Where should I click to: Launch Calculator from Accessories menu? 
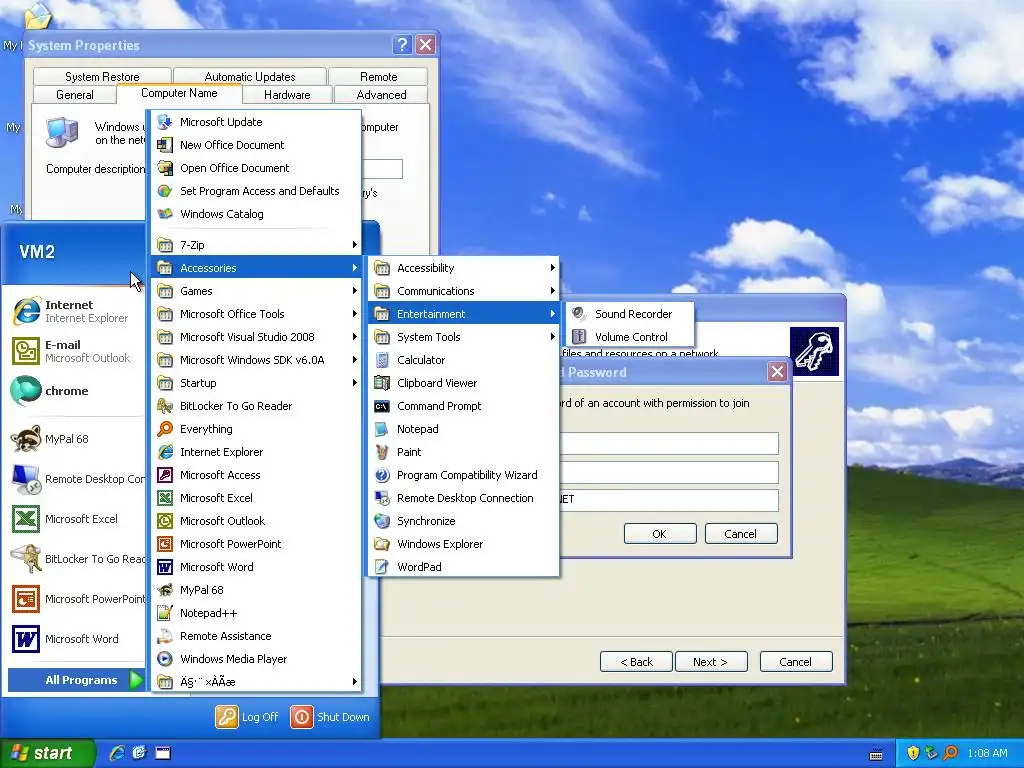[x=464, y=360]
